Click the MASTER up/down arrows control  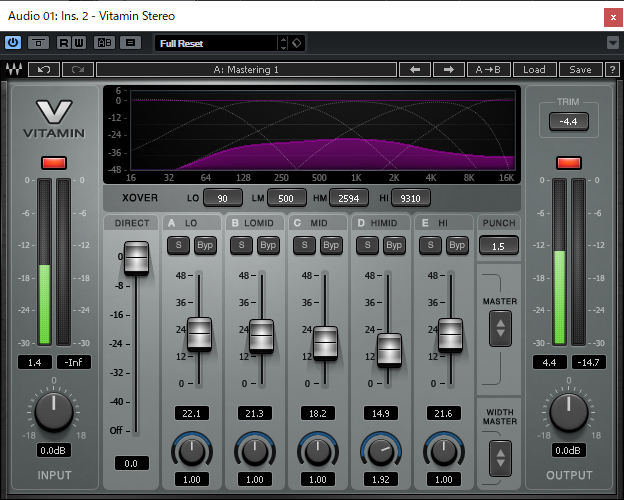[x=500, y=328]
